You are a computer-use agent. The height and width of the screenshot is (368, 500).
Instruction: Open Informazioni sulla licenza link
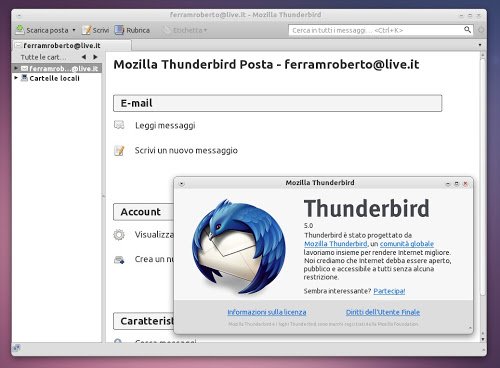267,312
